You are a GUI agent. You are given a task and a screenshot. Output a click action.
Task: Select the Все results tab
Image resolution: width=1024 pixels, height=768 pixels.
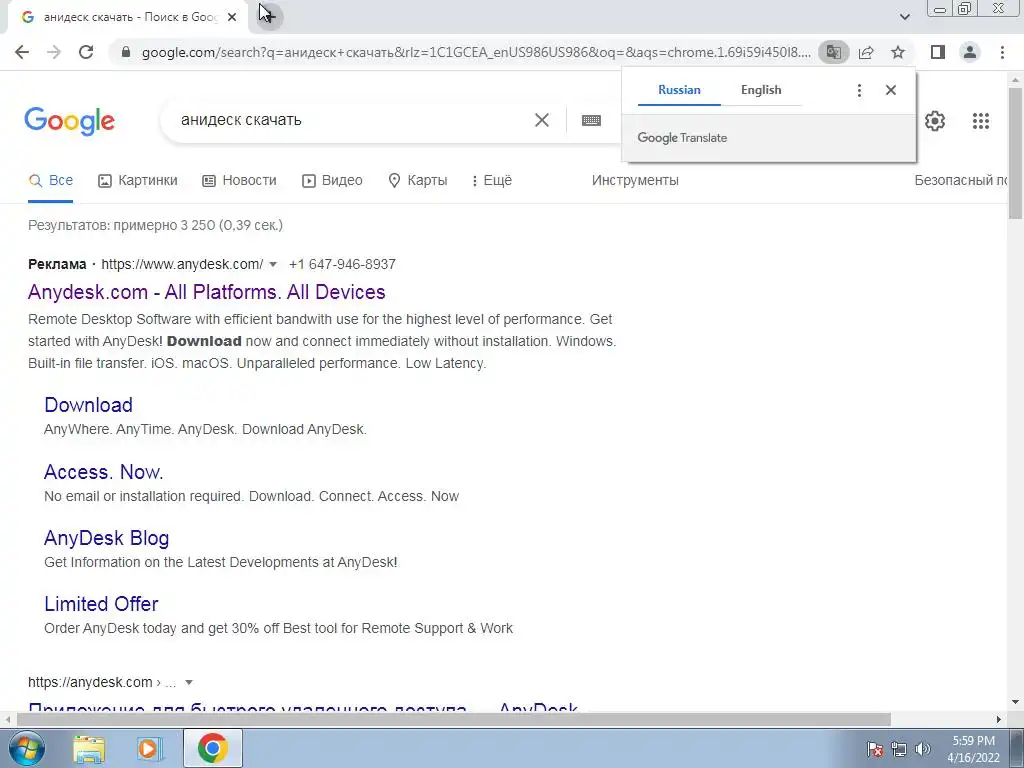click(x=50, y=180)
